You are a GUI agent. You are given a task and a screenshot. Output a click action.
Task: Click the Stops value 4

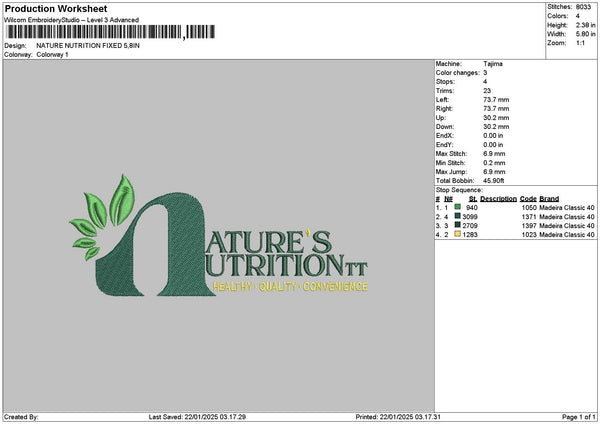coord(485,82)
